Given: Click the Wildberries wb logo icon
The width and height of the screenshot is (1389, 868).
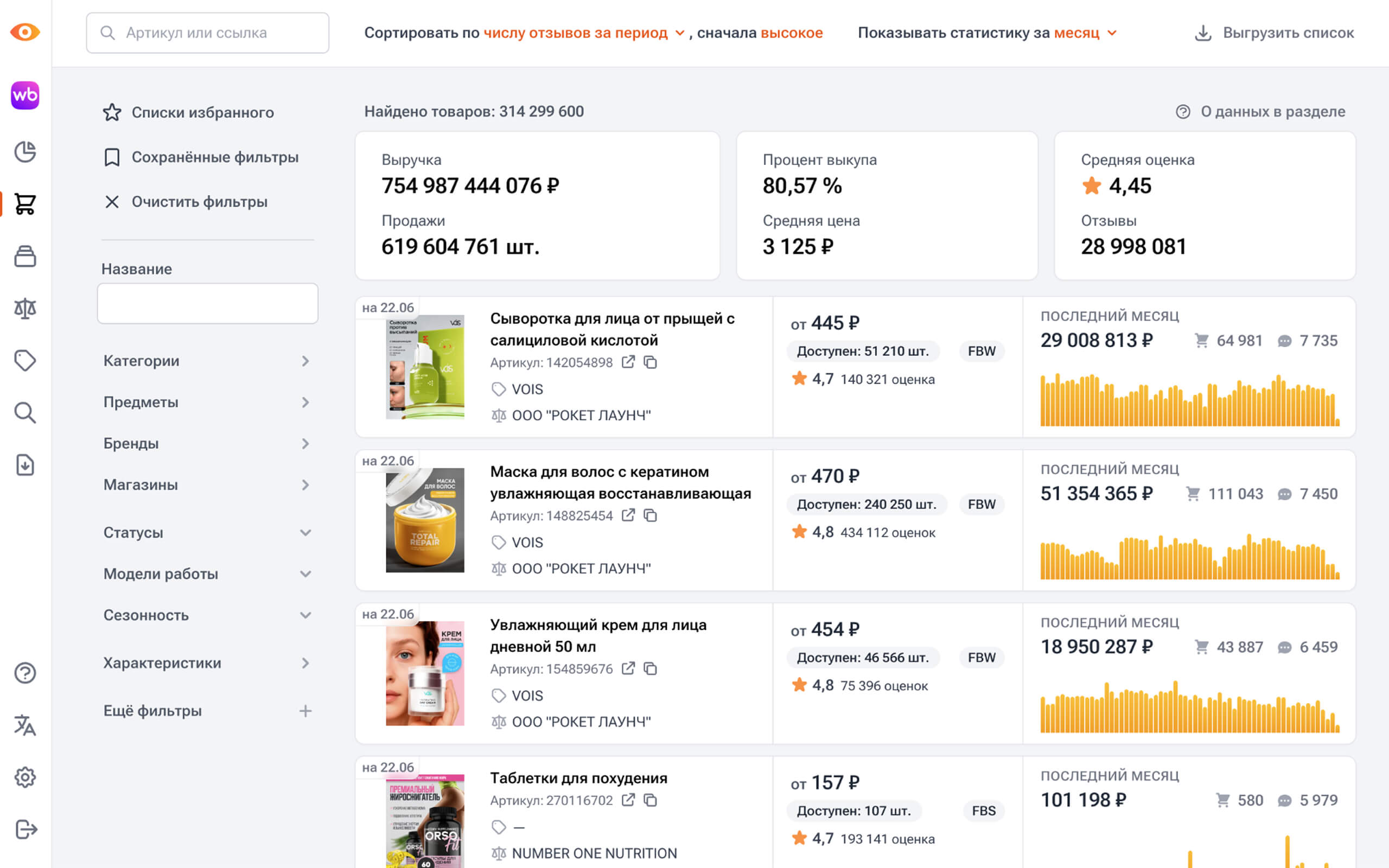Looking at the screenshot, I should (24, 95).
